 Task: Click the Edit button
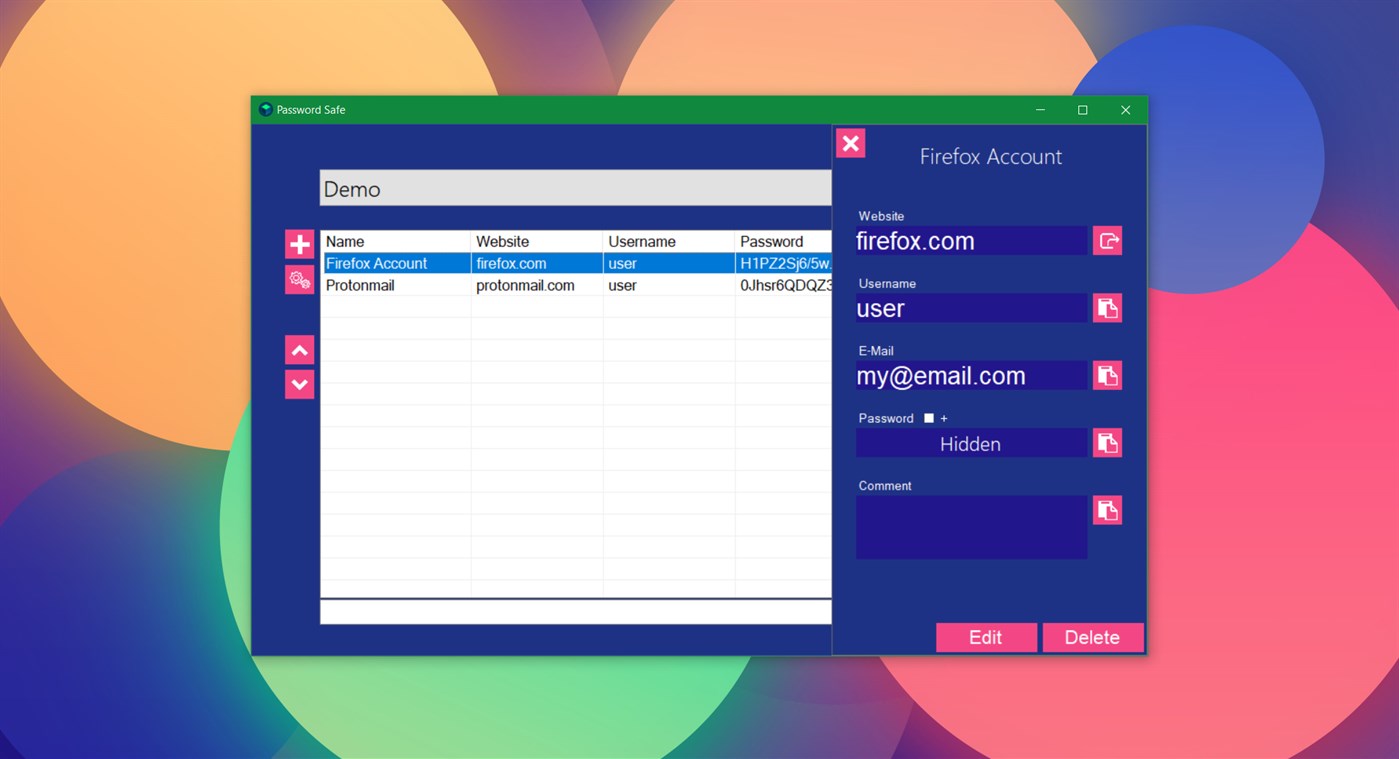pyautogui.click(x=986, y=637)
